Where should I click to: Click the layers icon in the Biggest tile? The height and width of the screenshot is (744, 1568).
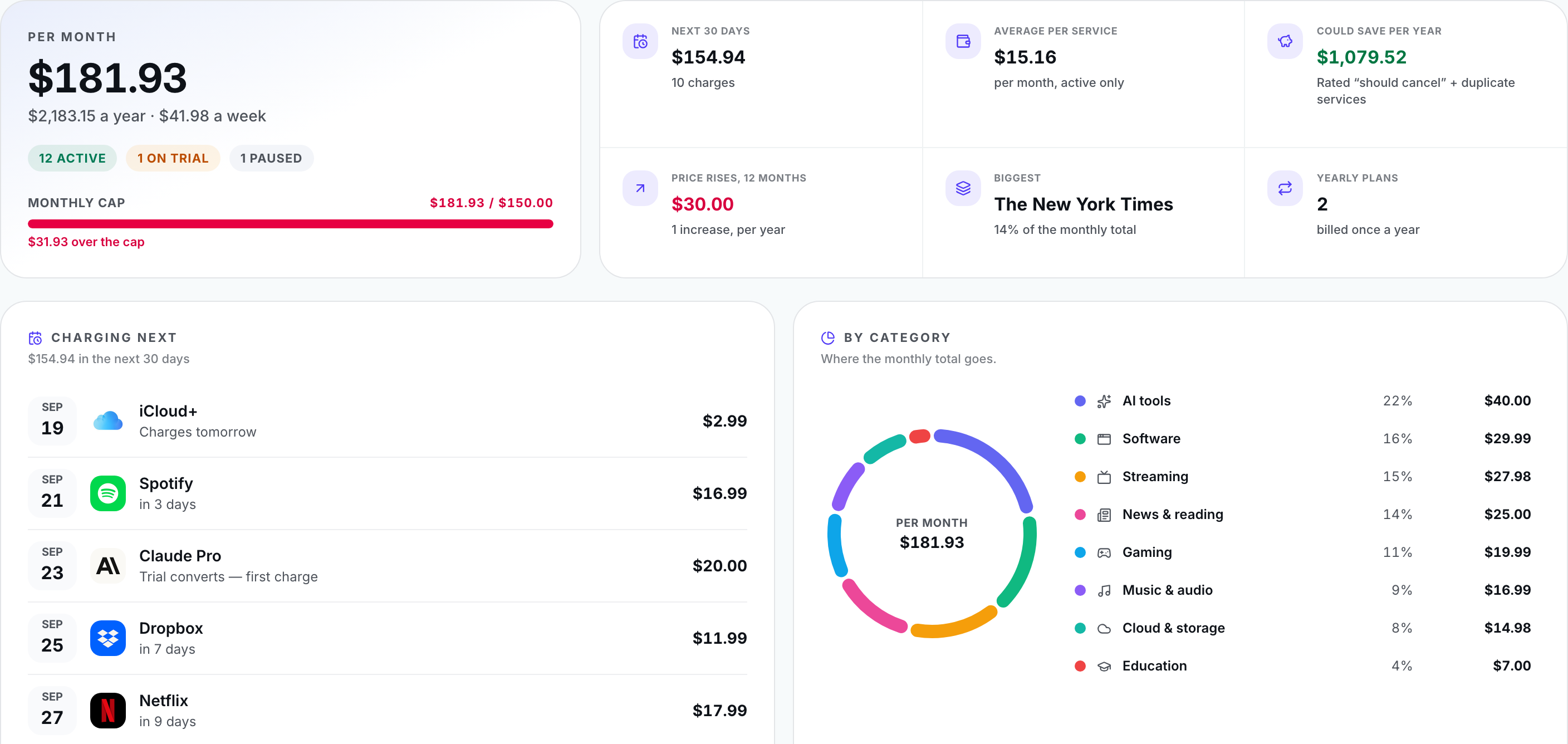click(x=963, y=188)
